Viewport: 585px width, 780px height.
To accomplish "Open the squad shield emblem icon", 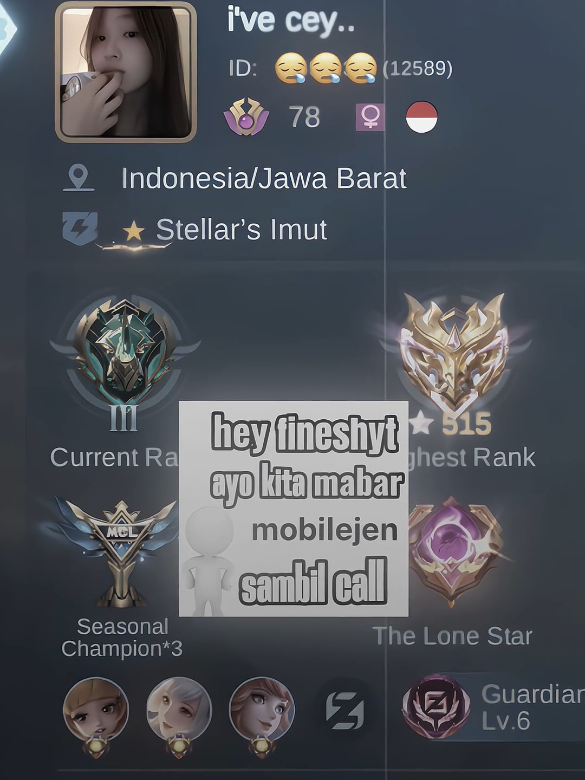I will point(80,228).
